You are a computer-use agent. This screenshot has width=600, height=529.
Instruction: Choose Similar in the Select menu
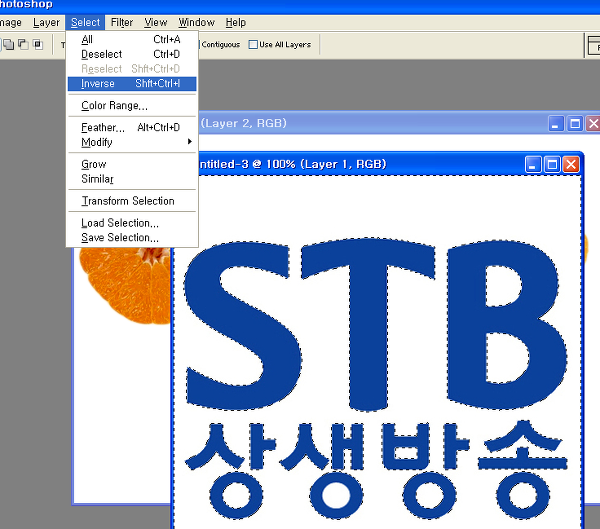132,179
